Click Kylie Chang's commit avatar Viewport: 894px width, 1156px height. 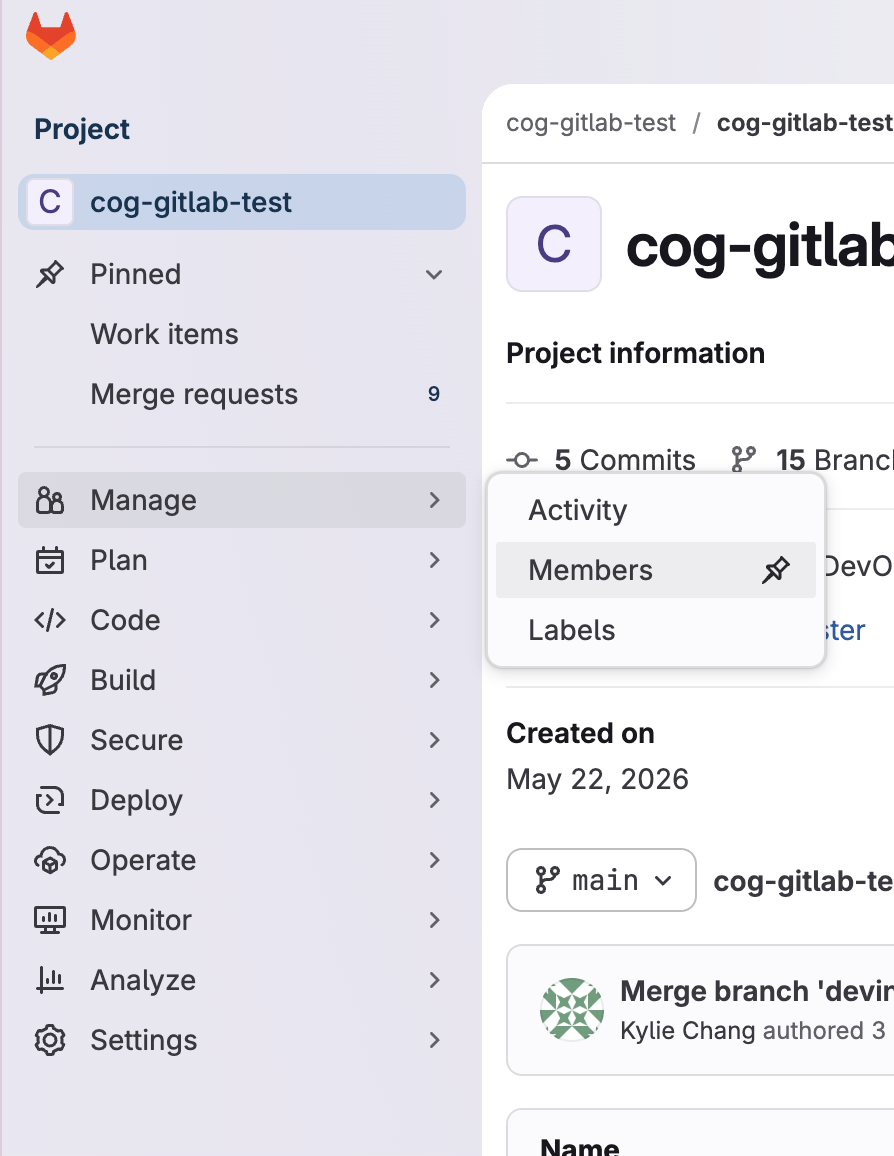[572, 1009]
